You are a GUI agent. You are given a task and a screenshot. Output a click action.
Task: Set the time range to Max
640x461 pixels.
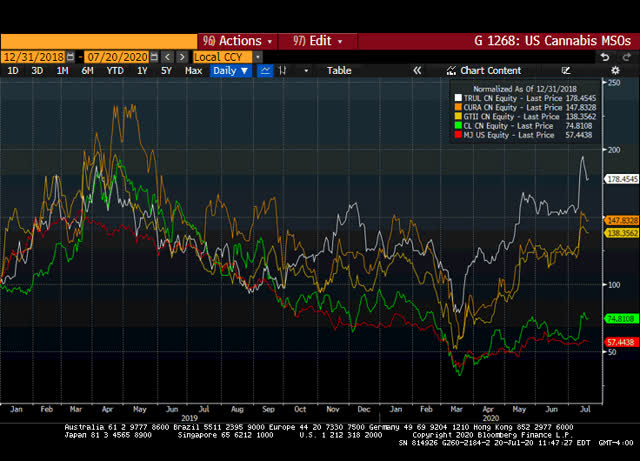click(194, 71)
